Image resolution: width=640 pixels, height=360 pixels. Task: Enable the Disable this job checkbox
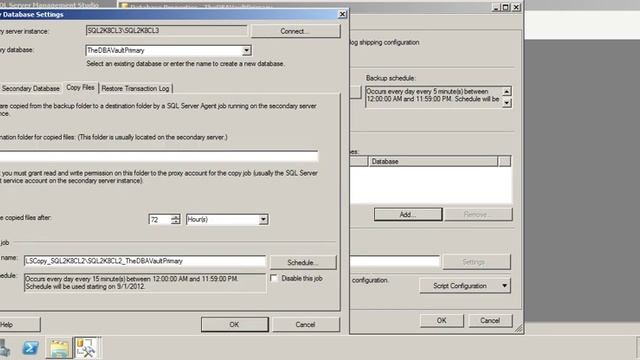[x=274, y=278]
